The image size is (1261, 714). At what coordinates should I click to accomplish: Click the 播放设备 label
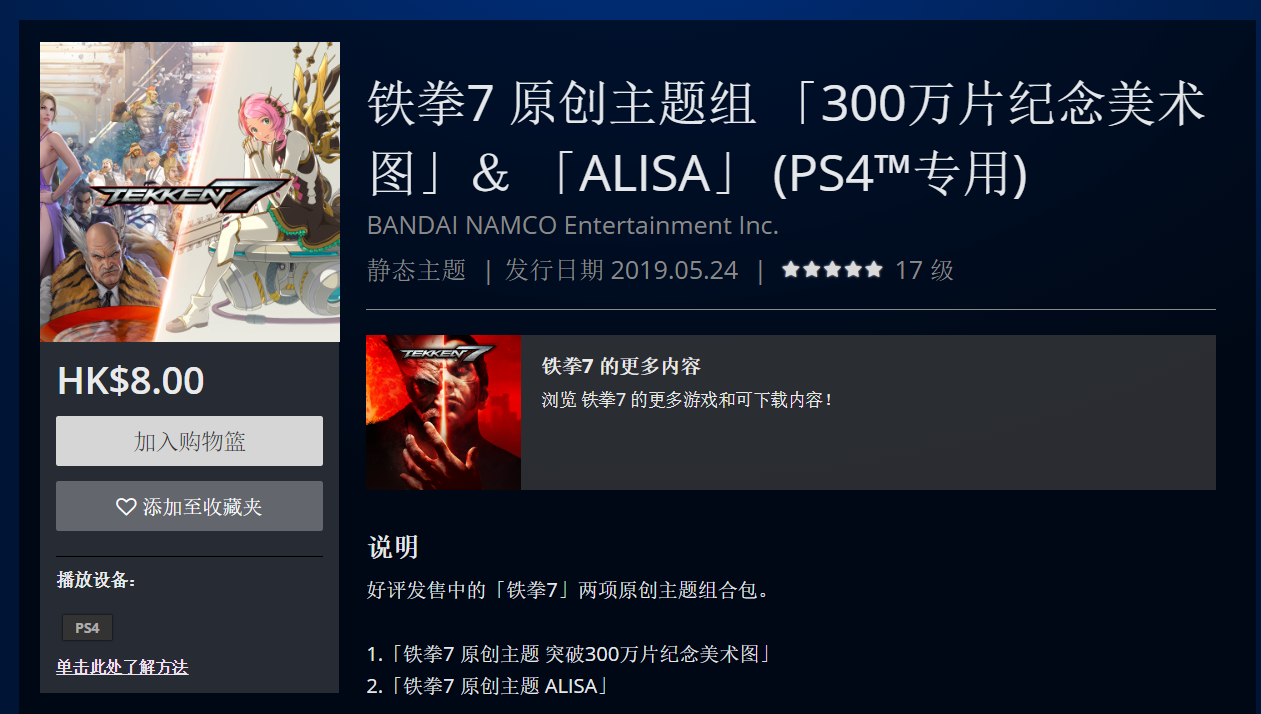96,580
